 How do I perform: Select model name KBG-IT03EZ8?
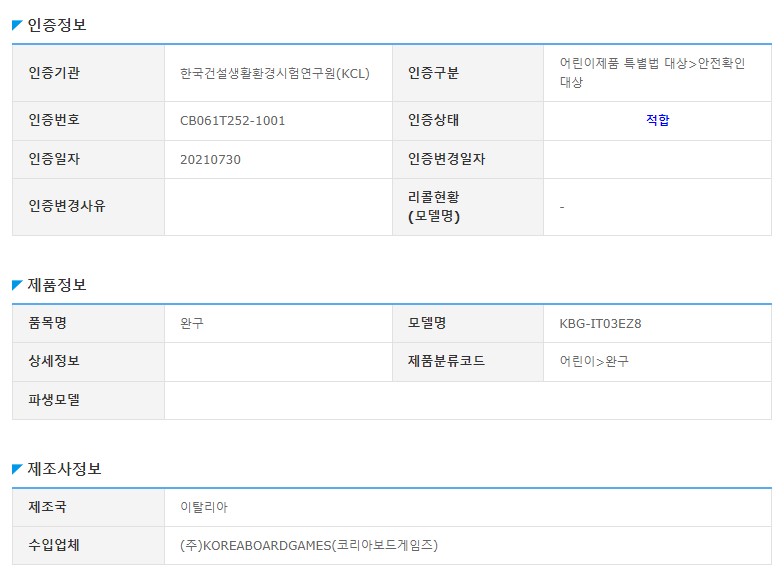pos(600,324)
